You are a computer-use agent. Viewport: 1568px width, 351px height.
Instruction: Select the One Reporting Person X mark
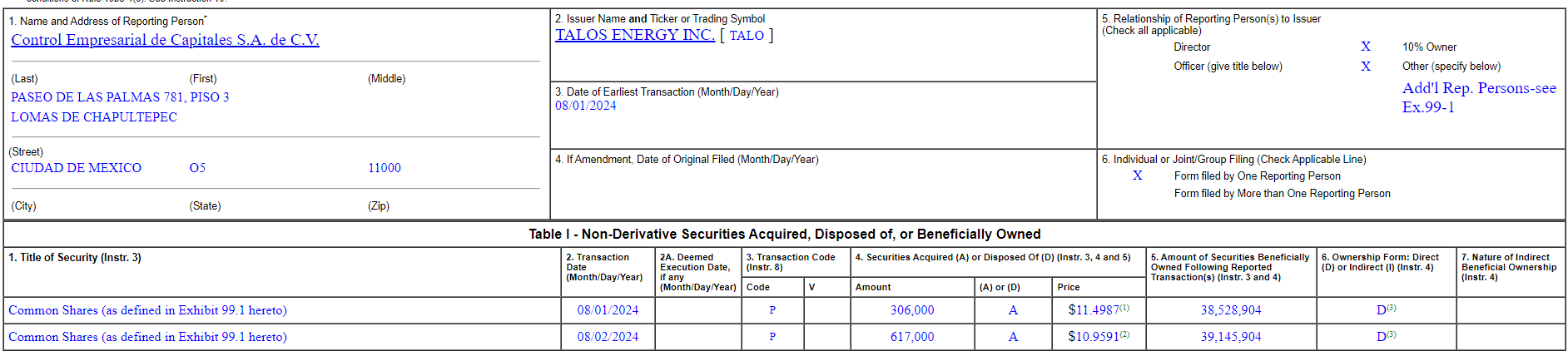pos(1138,175)
